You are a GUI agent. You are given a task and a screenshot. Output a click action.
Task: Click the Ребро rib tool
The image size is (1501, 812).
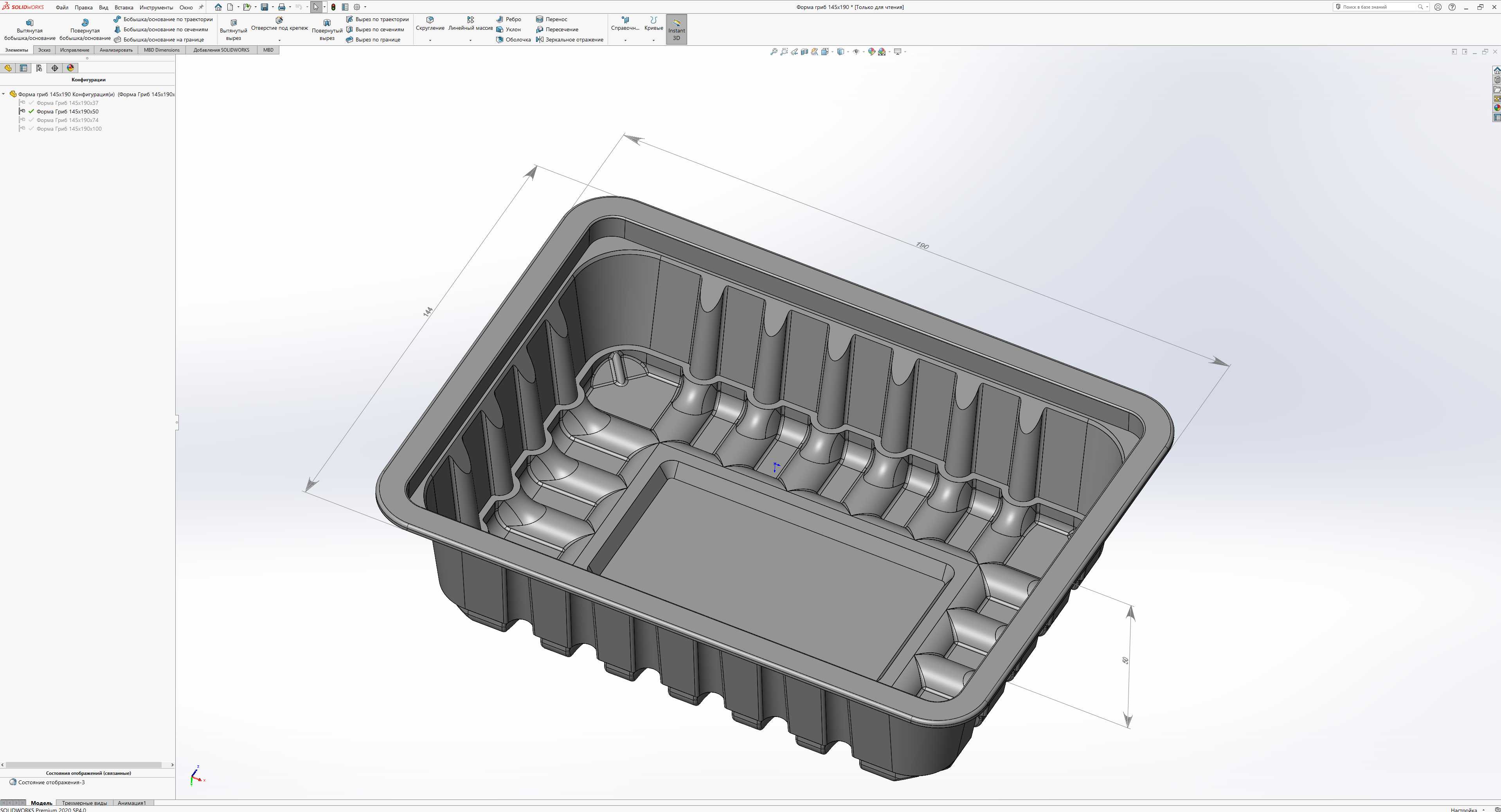[x=509, y=19]
